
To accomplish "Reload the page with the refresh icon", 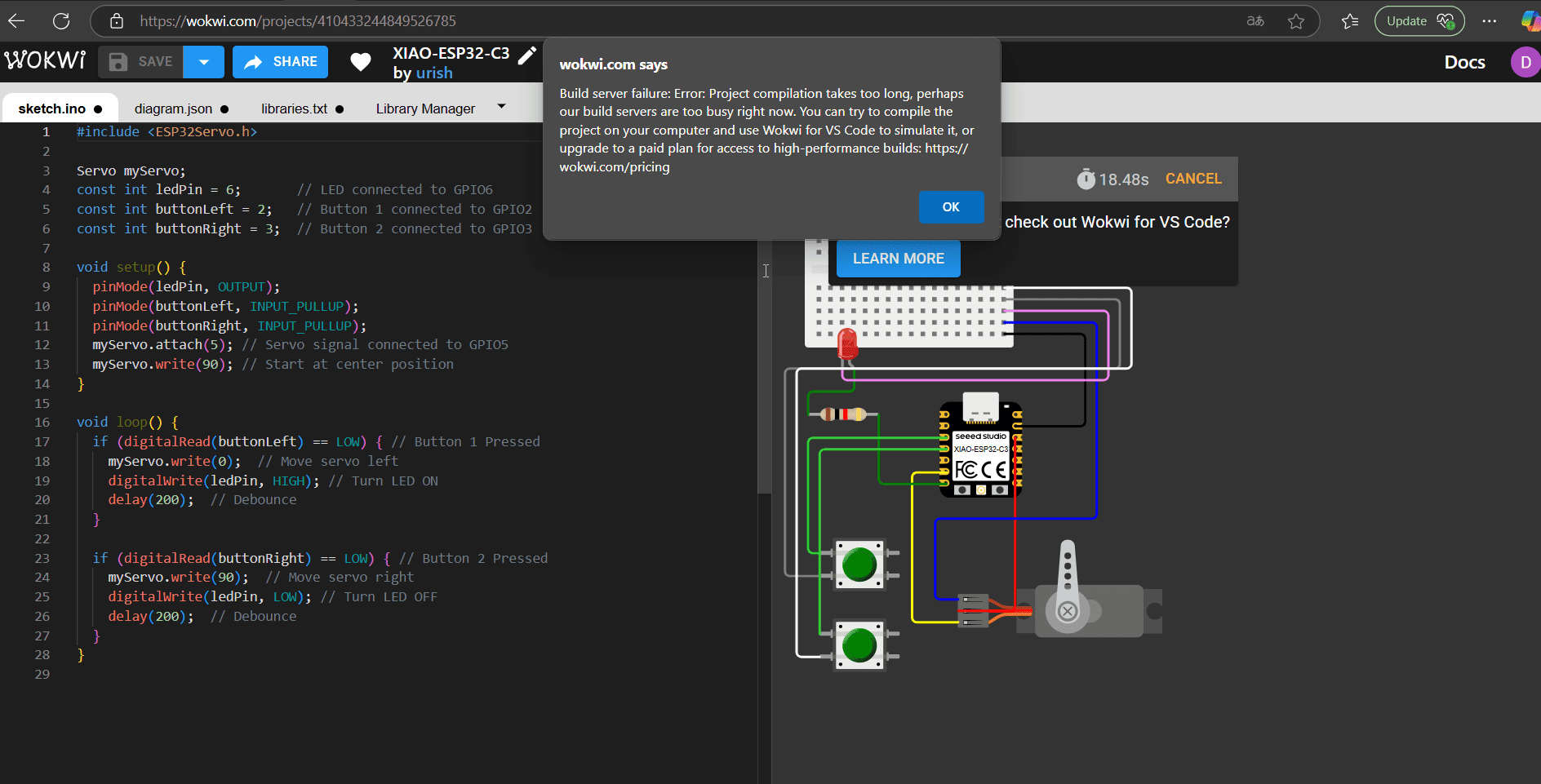I will pyautogui.click(x=61, y=21).
